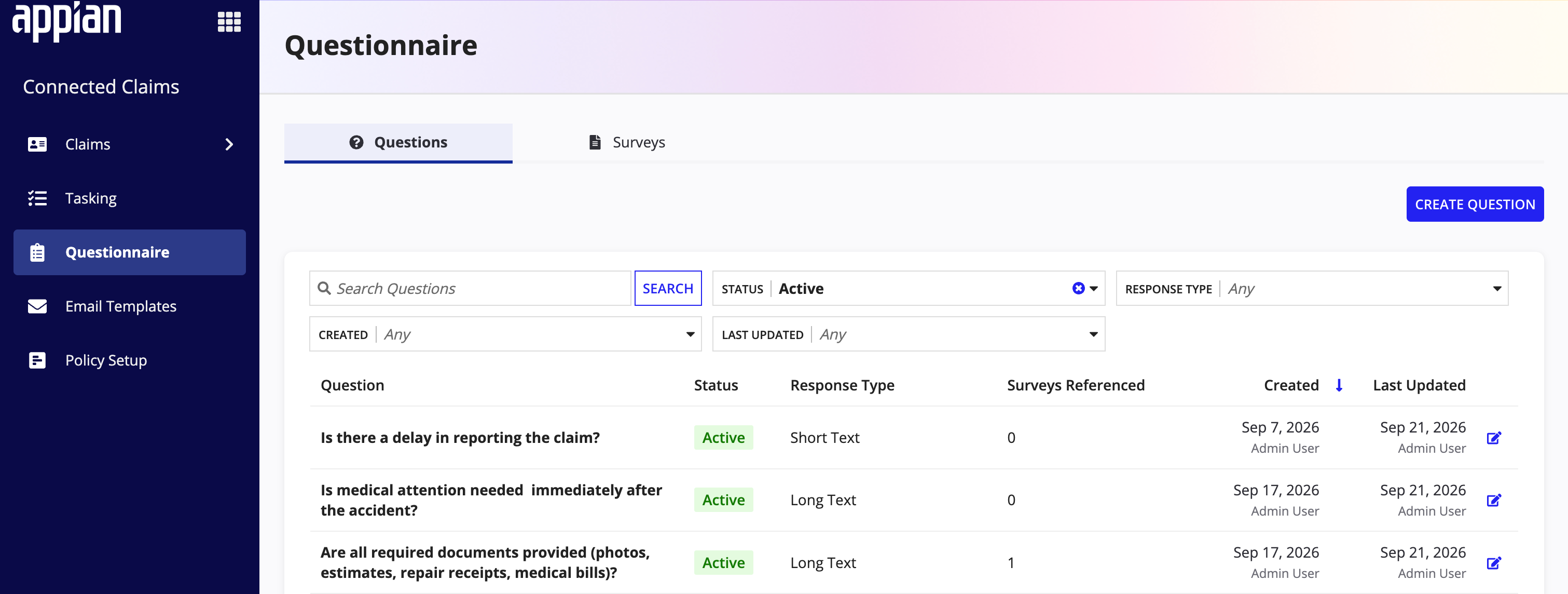The width and height of the screenshot is (1568, 594).
Task: Sort by Response Type column header
Action: click(842, 385)
